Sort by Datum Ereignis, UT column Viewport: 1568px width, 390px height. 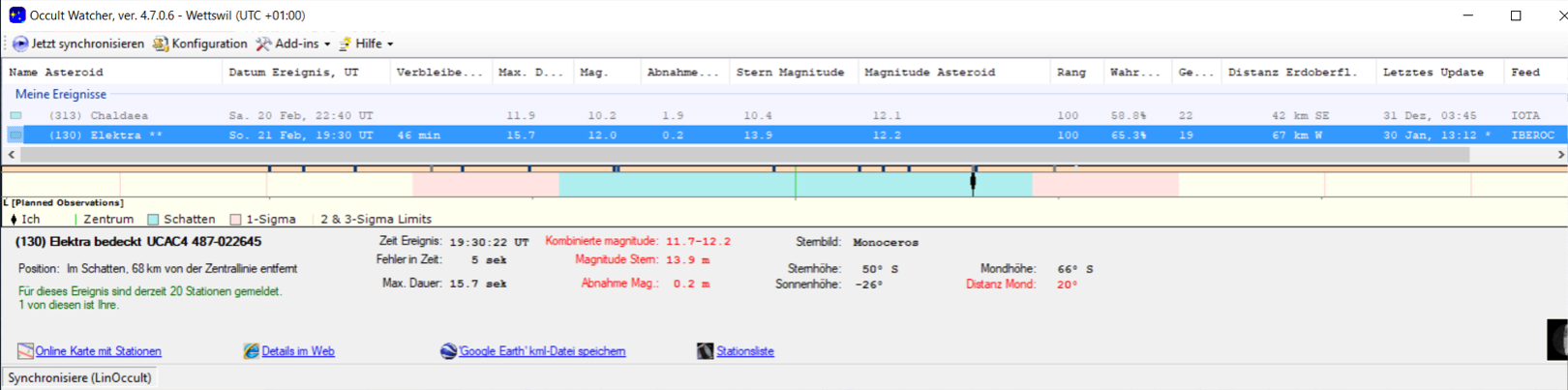(x=293, y=72)
